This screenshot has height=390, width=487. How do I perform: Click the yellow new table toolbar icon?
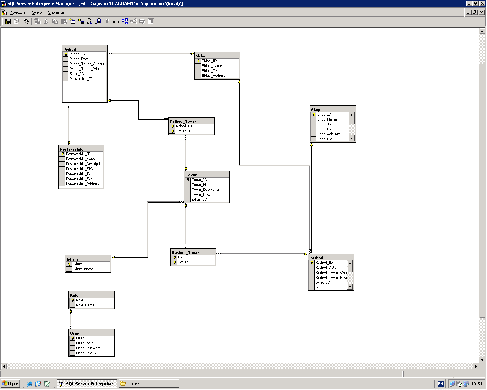(x=72, y=21)
